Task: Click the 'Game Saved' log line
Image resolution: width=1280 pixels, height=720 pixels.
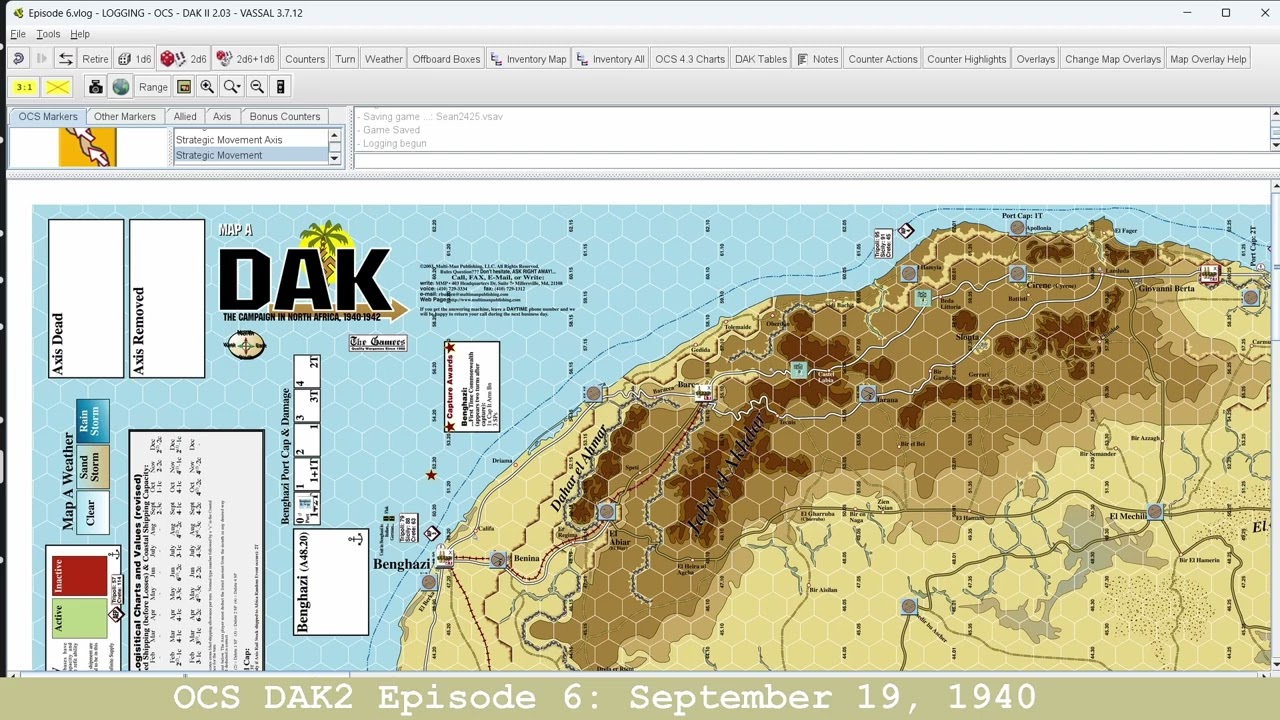Action: coord(391,130)
